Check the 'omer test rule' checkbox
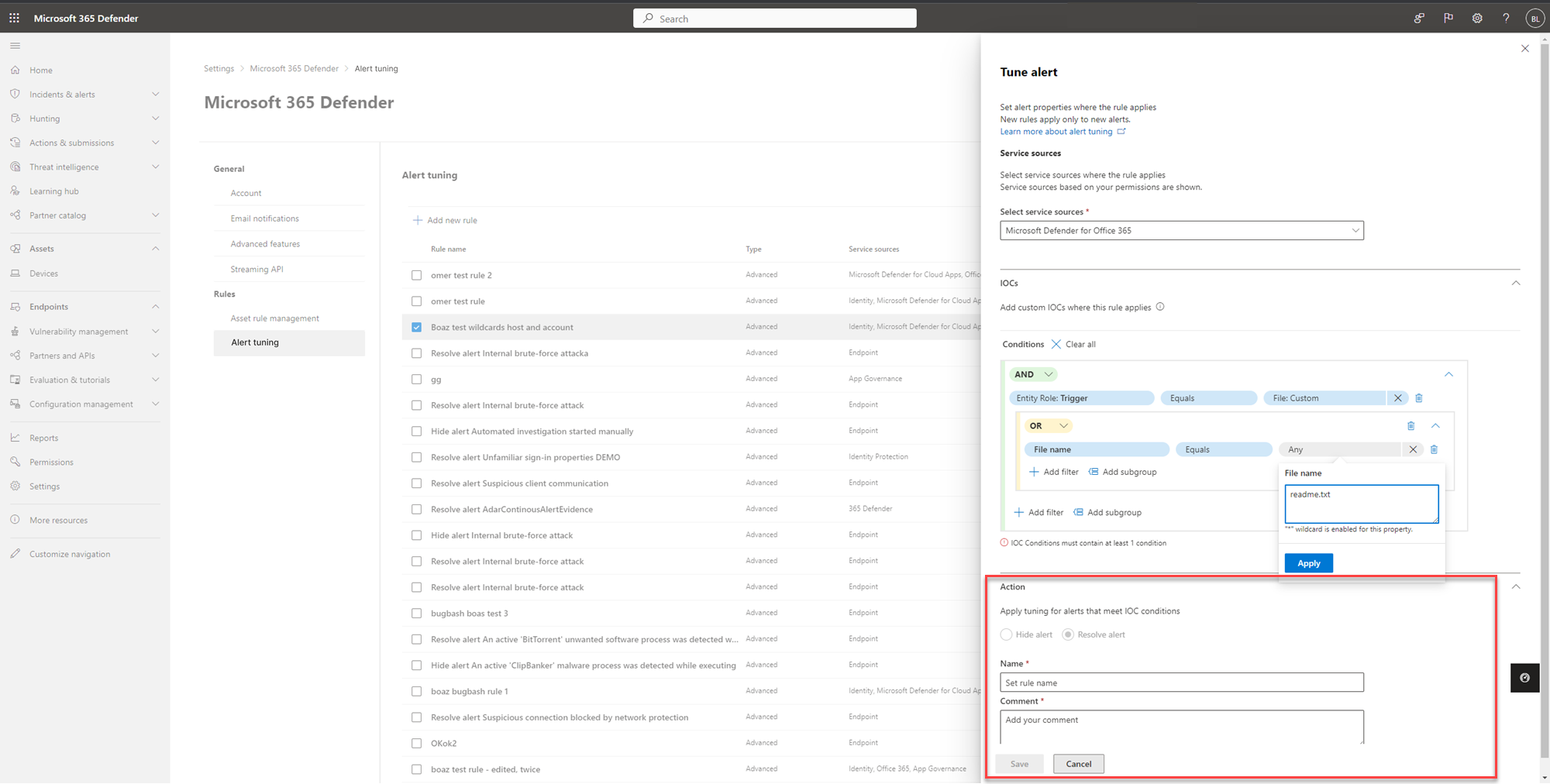This screenshot has height=784, width=1550. point(417,301)
